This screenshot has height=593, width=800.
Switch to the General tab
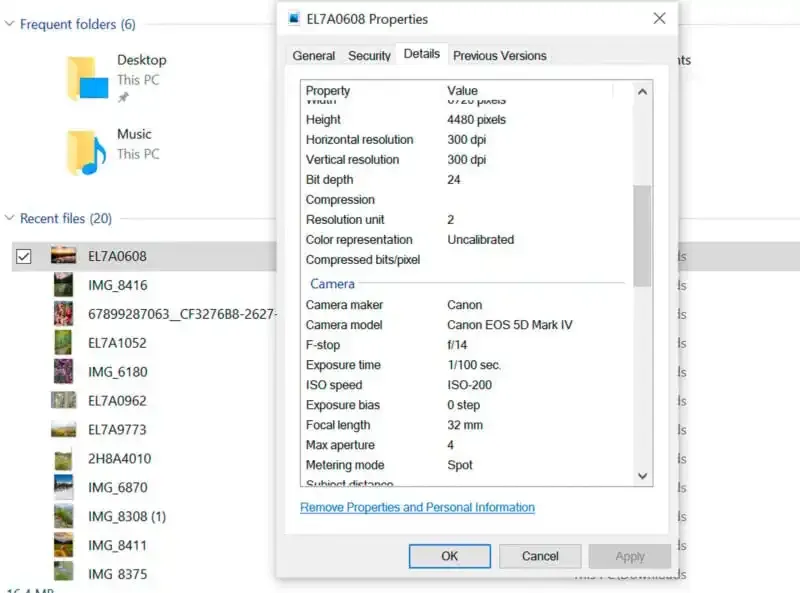[313, 56]
